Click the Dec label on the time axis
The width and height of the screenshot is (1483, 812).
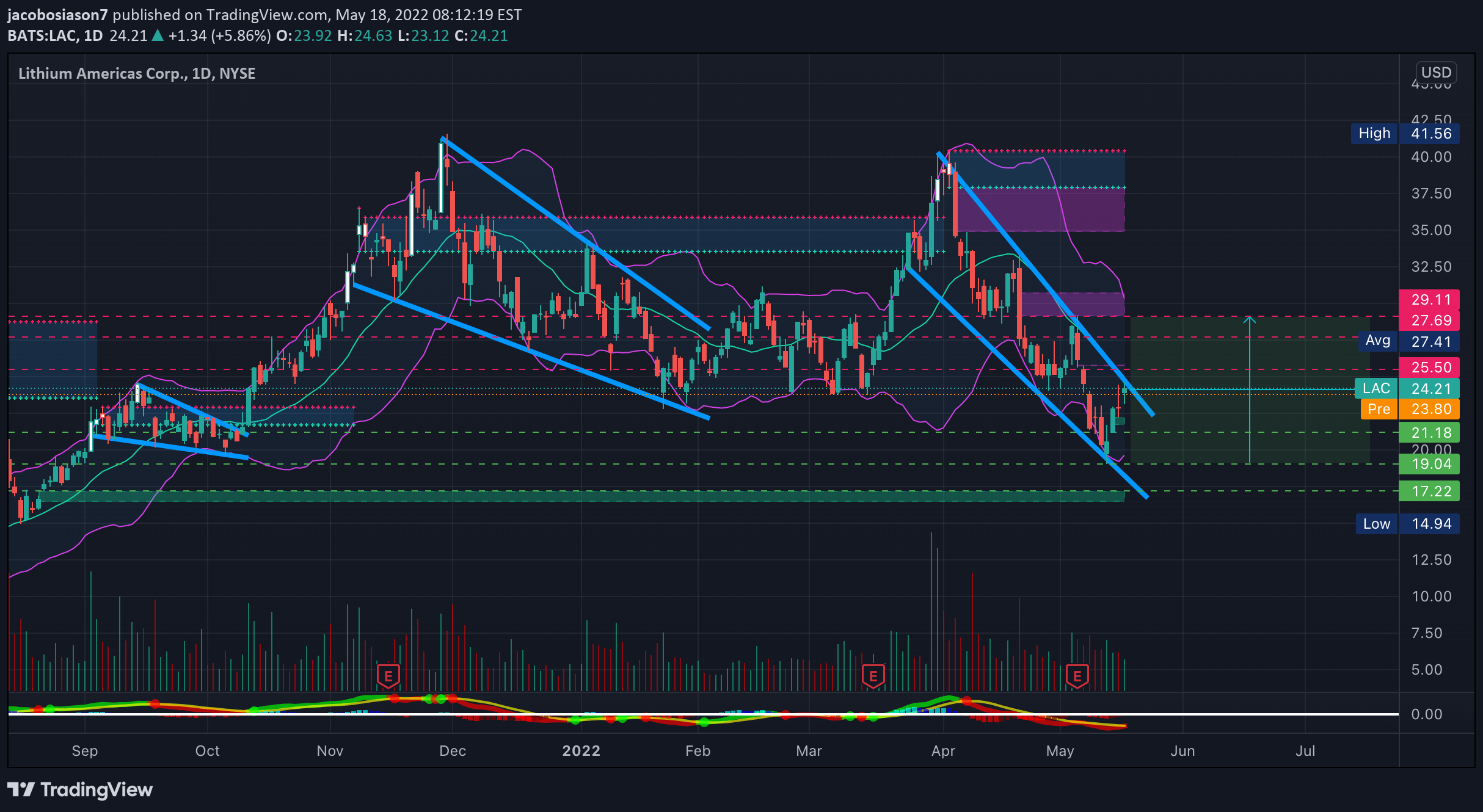(x=453, y=751)
